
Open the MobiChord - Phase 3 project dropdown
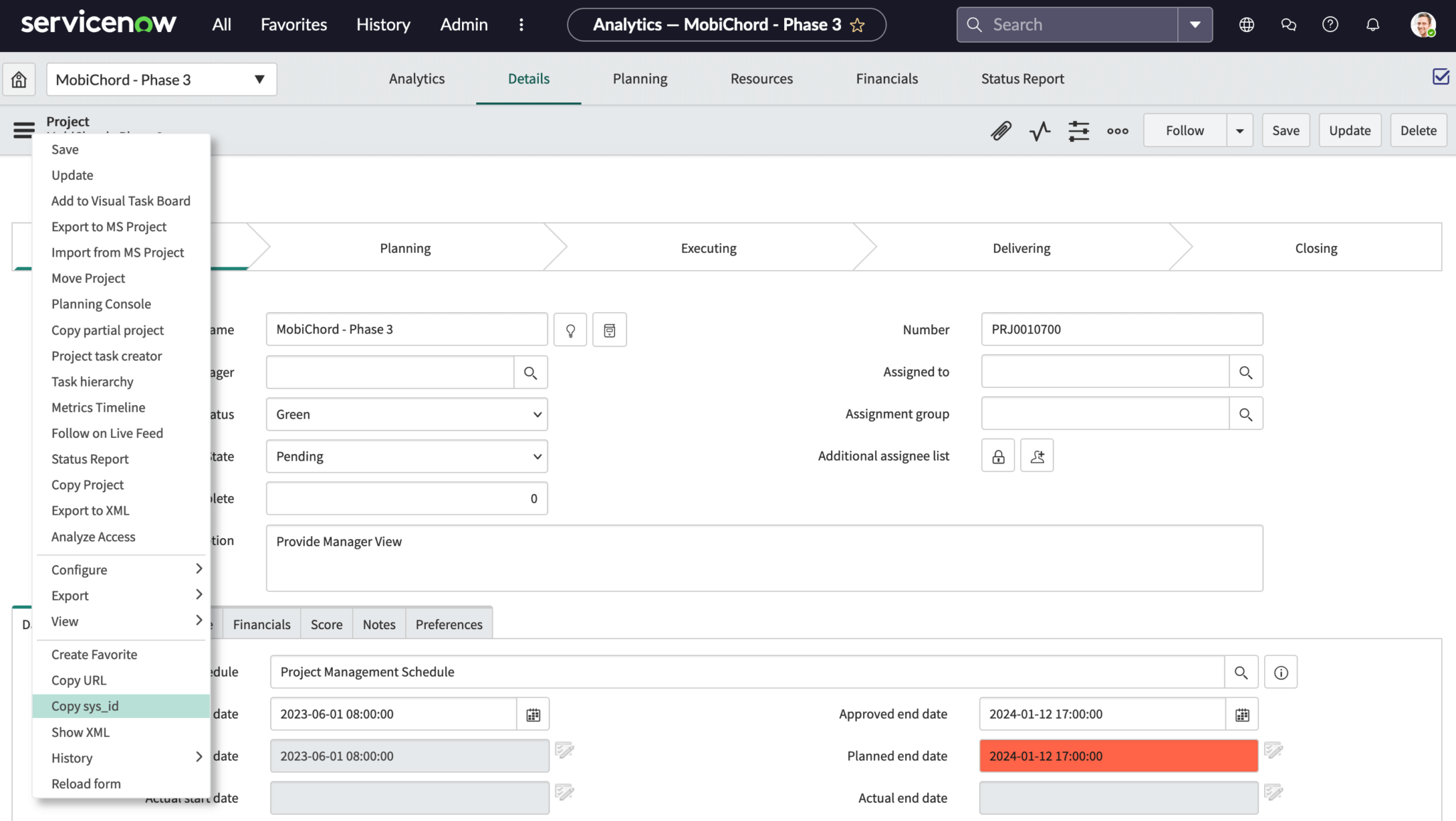coord(161,80)
